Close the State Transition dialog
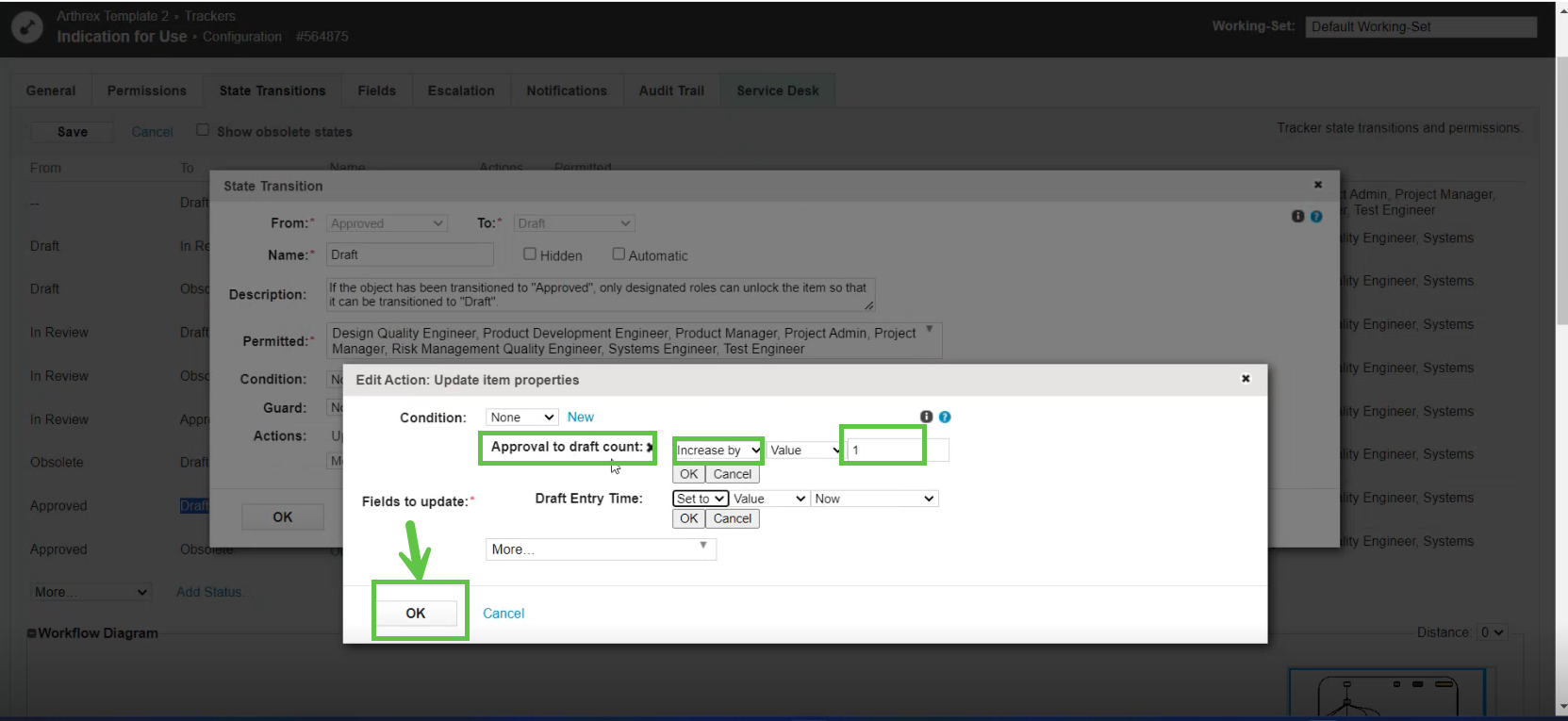This screenshot has height=721, width=1568. pyautogui.click(x=1317, y=185)
